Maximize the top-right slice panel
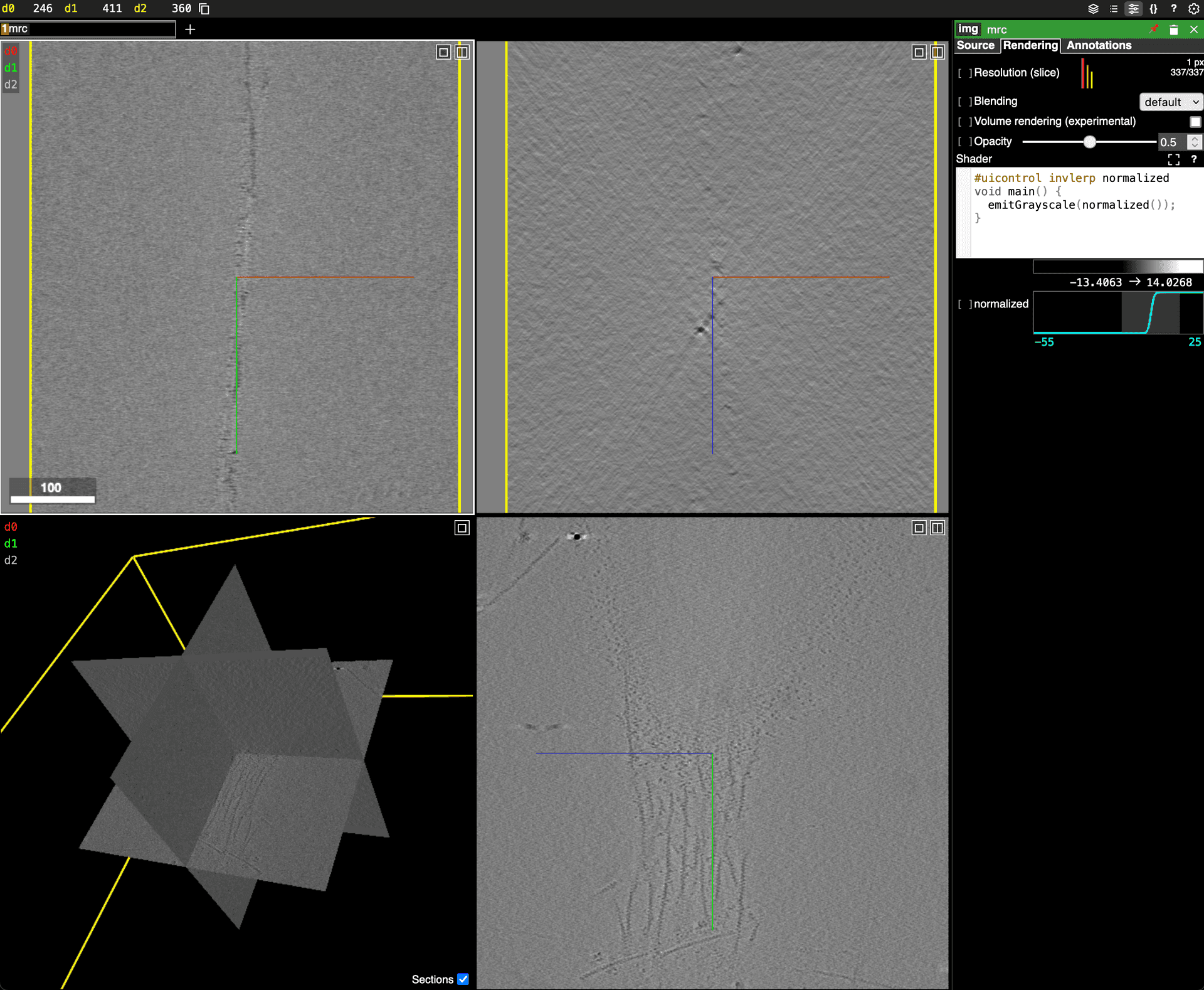Viewport: 1204px width, 990px height. [x=919, y=52]
